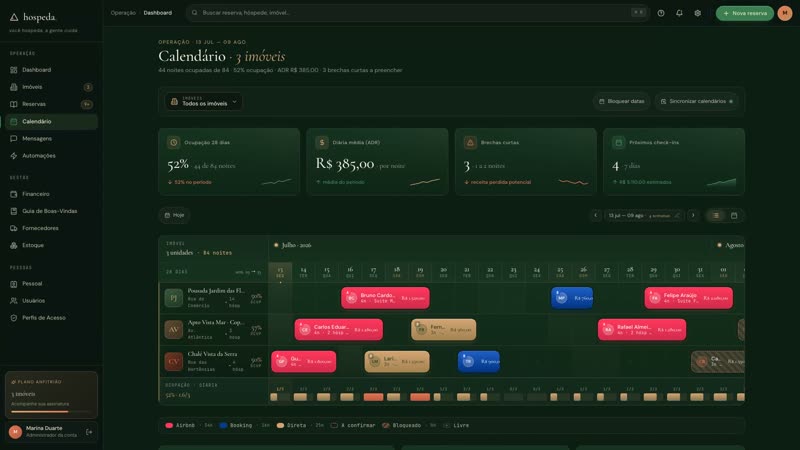Open the Fern... direct booking block
The width and height of the screenshot is (800, 450).
click(443, 330)
